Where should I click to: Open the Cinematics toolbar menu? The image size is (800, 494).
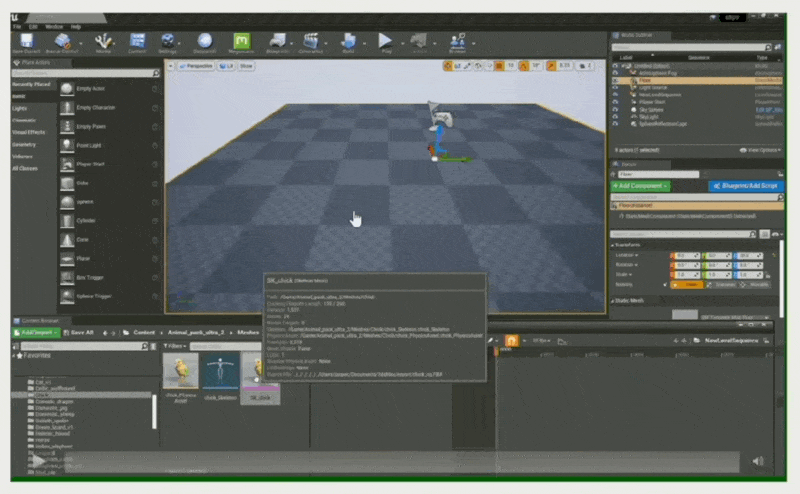[x=312, y=41]
